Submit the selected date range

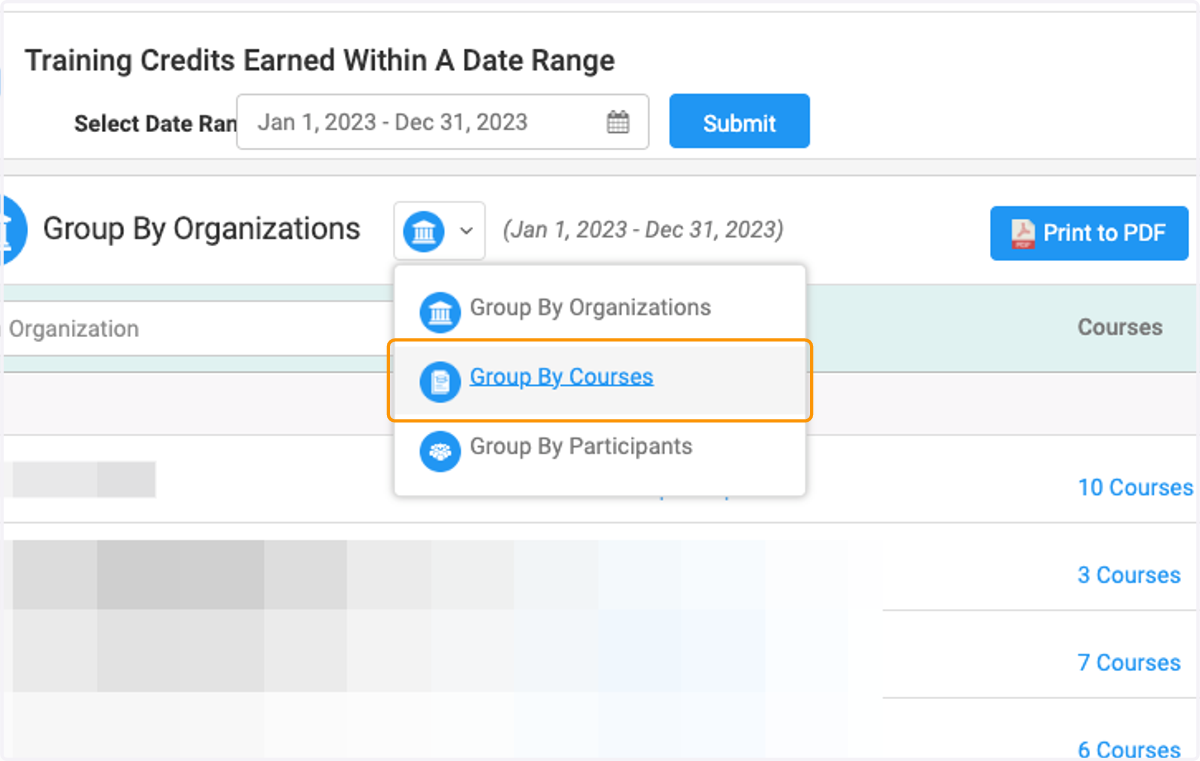click(x=739, y=122)
